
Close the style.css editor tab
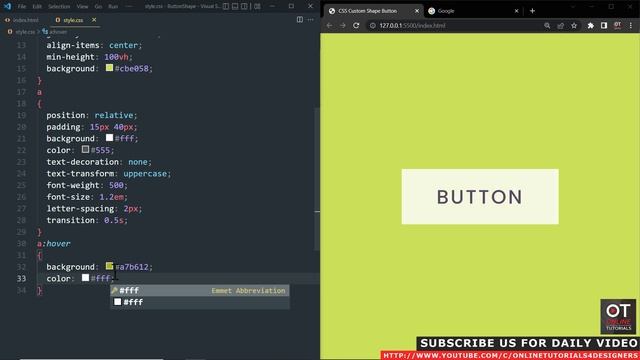[x=94, y=20]
